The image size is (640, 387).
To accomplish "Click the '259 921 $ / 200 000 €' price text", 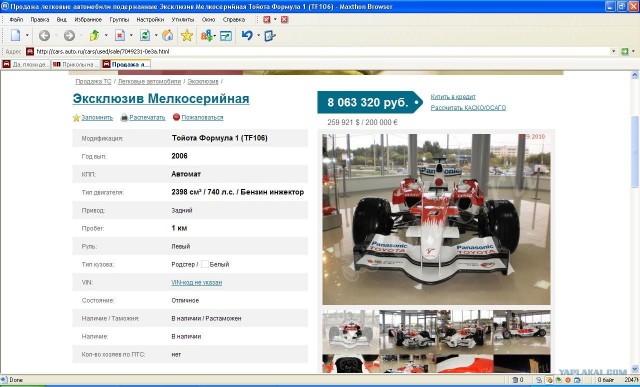I will tap(362, 122).
